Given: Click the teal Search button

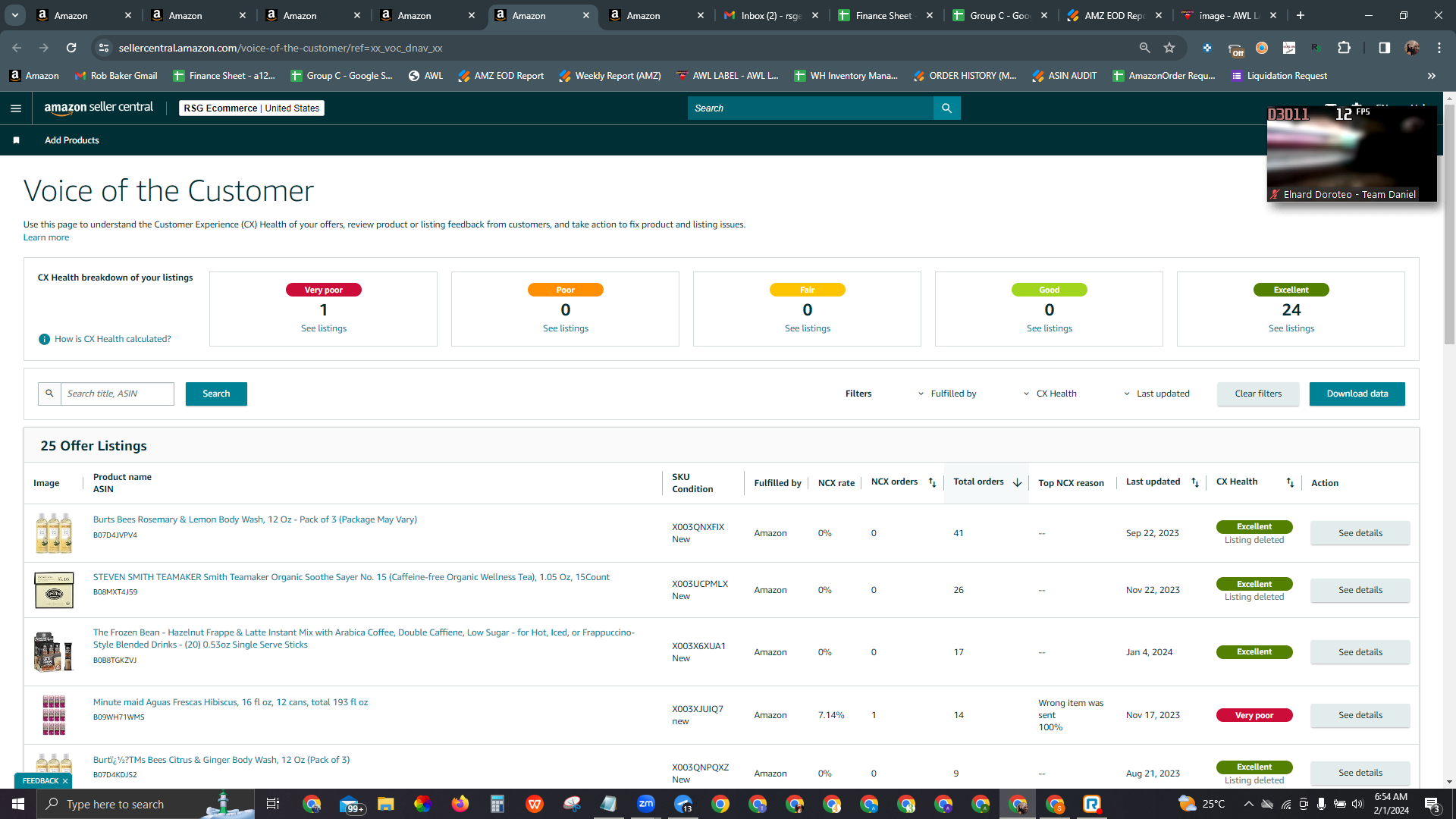Looking at the screenshot, I should [216, 394].
